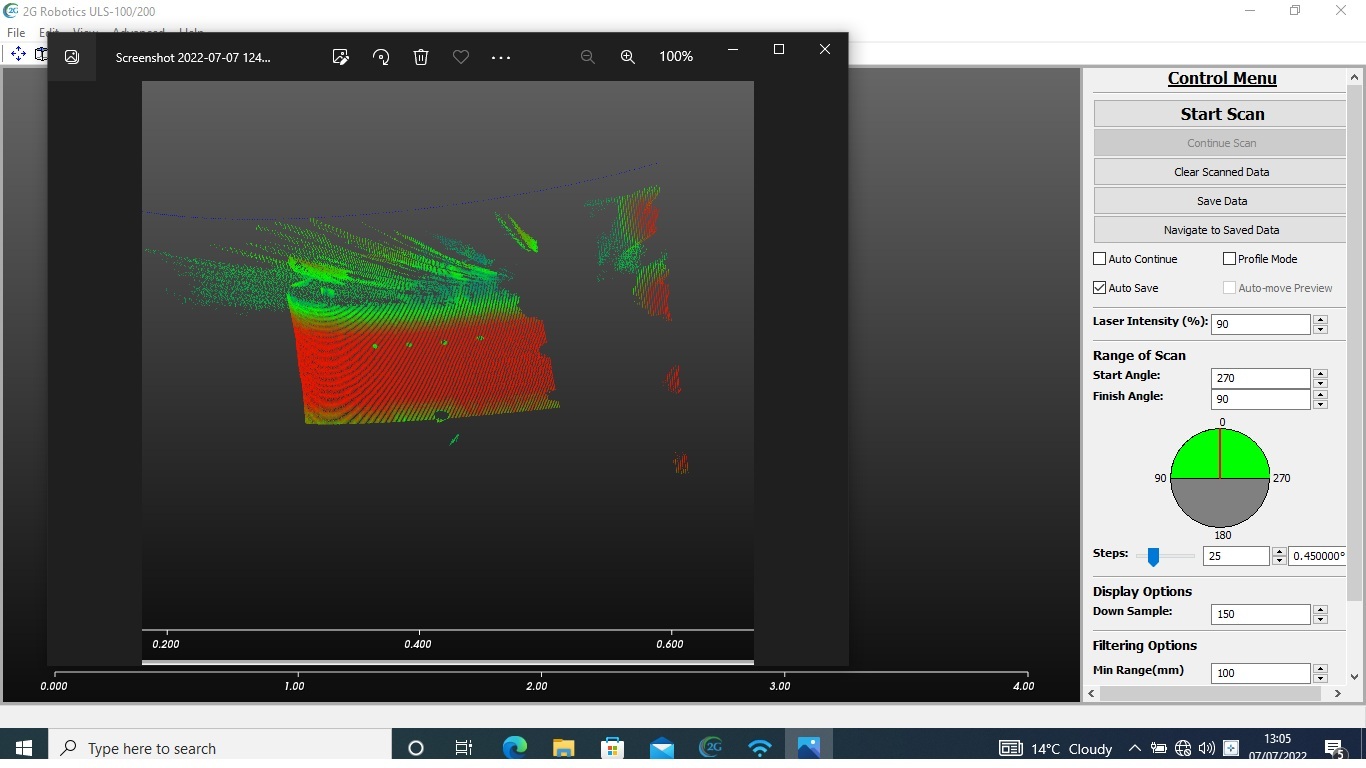The width and height of the screenshot is (1366, 768).
Task: Enable the Auto Continue checkbox
Action: 1100,259
